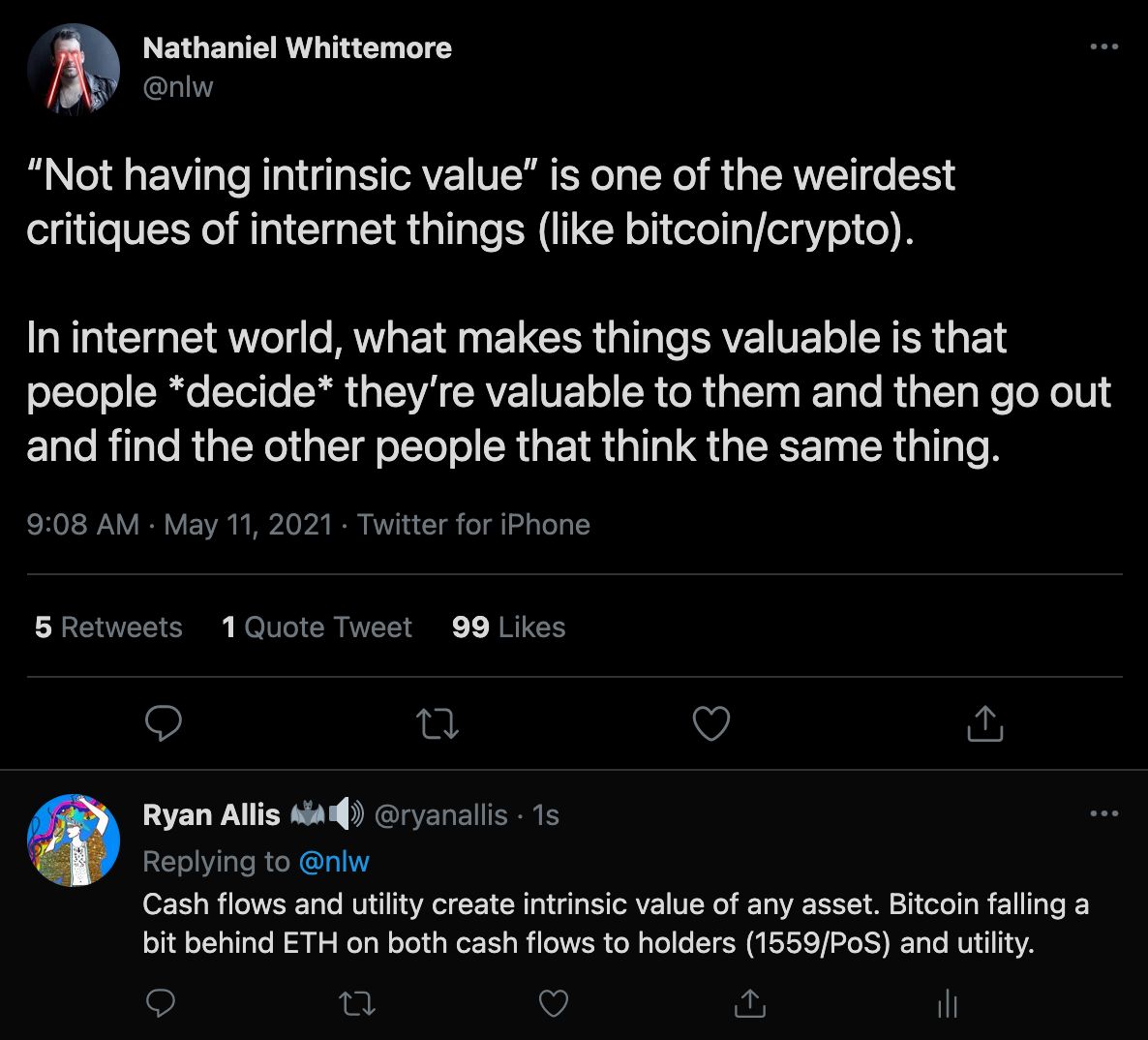This screenshot has height=1040, width=1148.
Task: Like Nathaniel Whittemore's main tweet
Action: click(711, 723)
